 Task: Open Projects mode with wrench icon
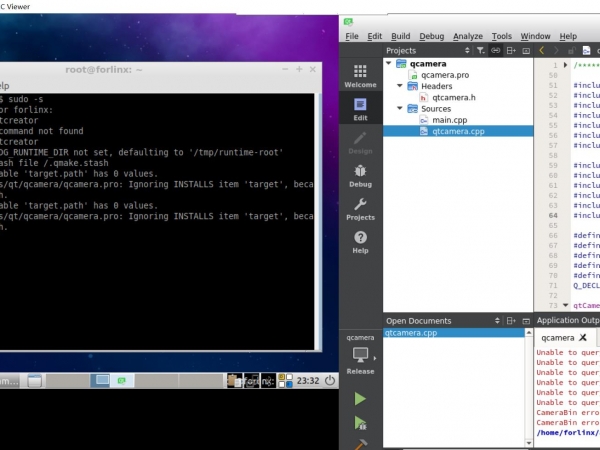click(x=360, y=208)
